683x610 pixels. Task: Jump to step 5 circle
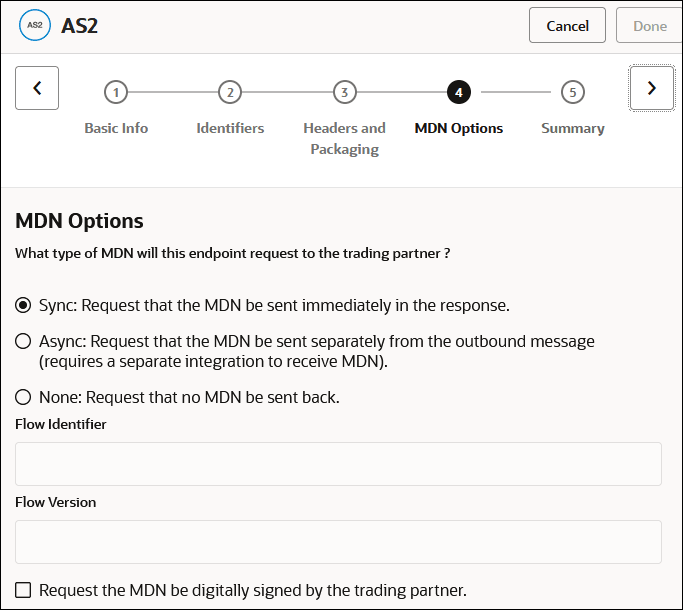point(572,93)
